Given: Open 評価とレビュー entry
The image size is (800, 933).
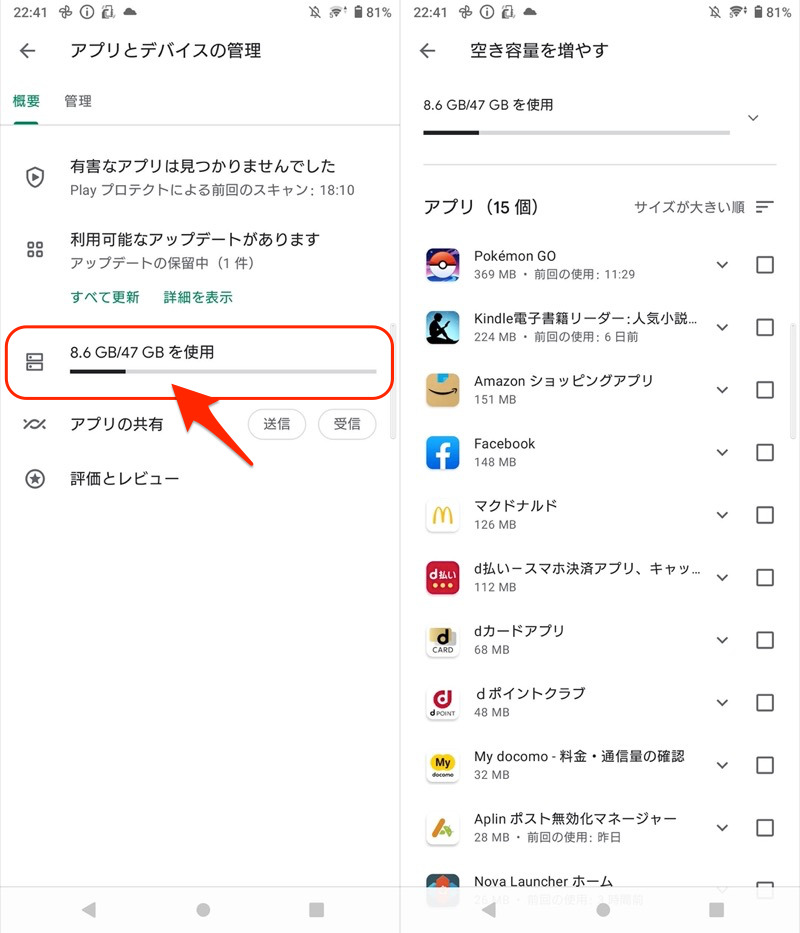Looking at the screenshot, I should pyautogui.click(x=124, y=479).
